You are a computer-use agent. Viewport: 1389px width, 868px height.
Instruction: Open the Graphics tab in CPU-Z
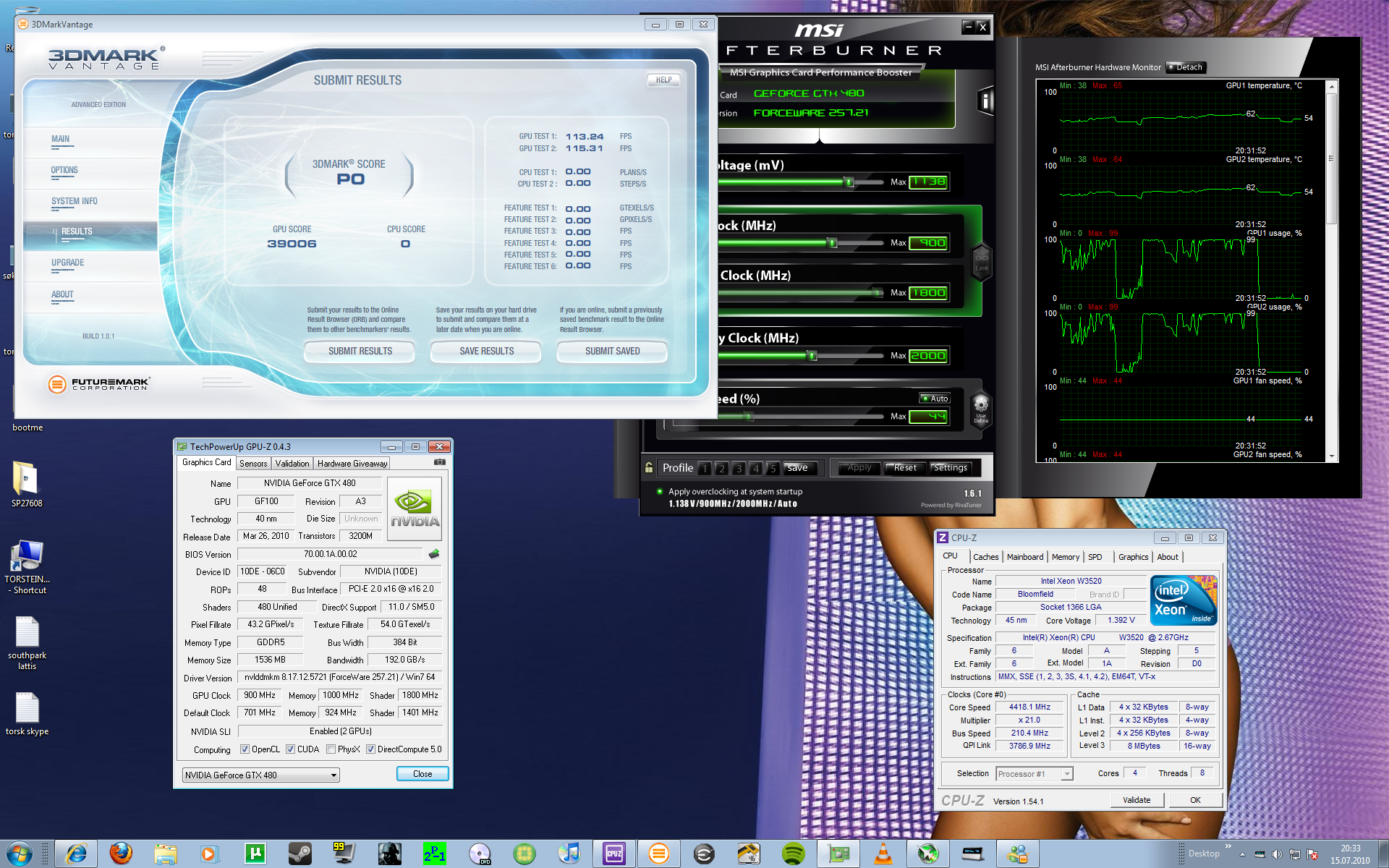[x=1133, y=557]
